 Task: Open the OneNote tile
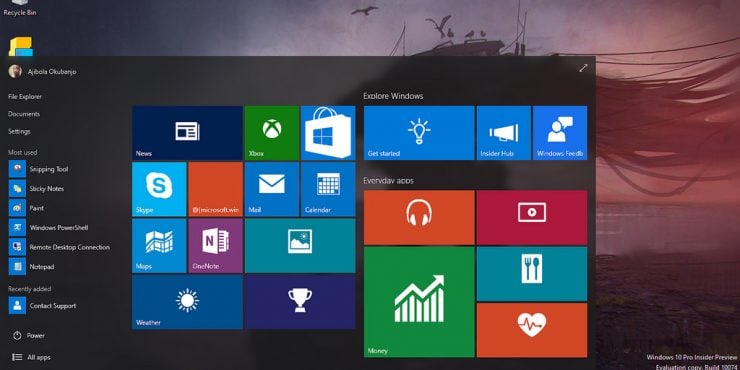pyautogui.click(x=216, y=245)
